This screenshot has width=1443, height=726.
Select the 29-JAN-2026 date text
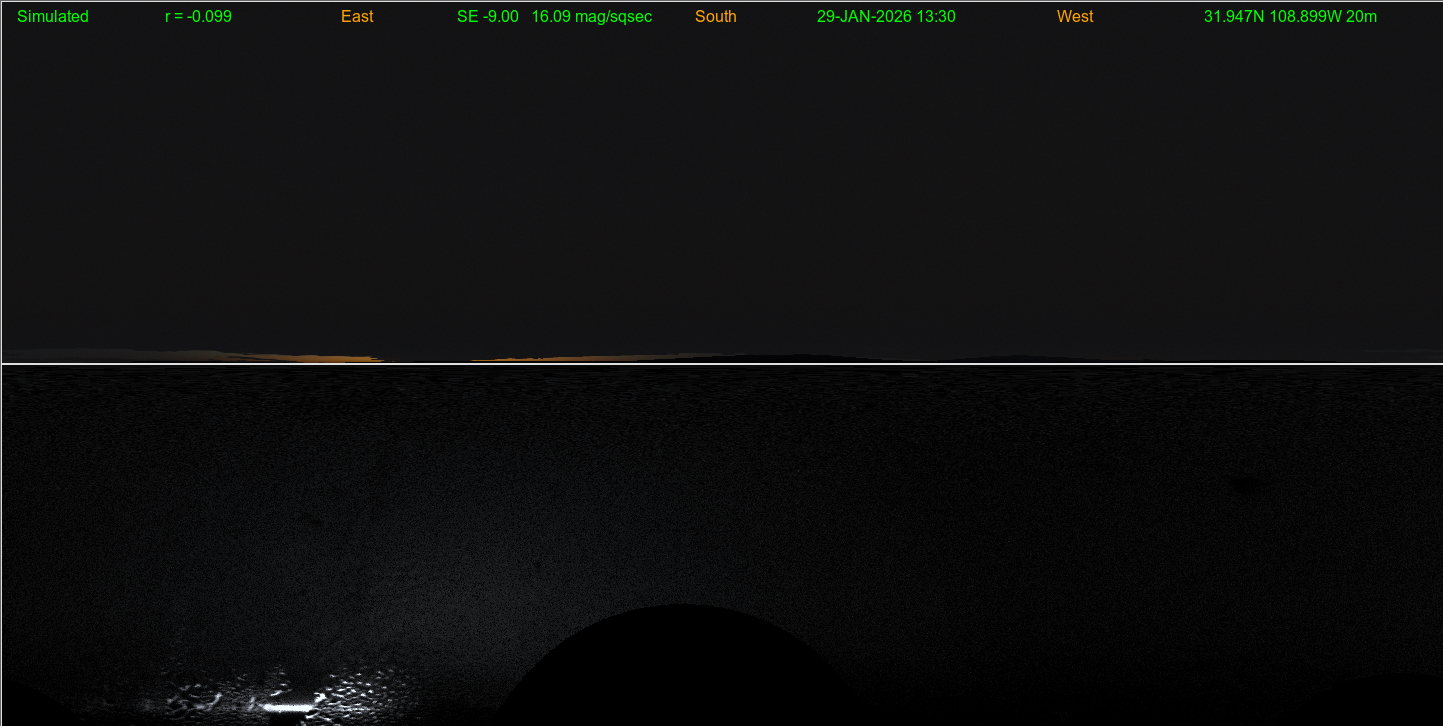[864, 17]
